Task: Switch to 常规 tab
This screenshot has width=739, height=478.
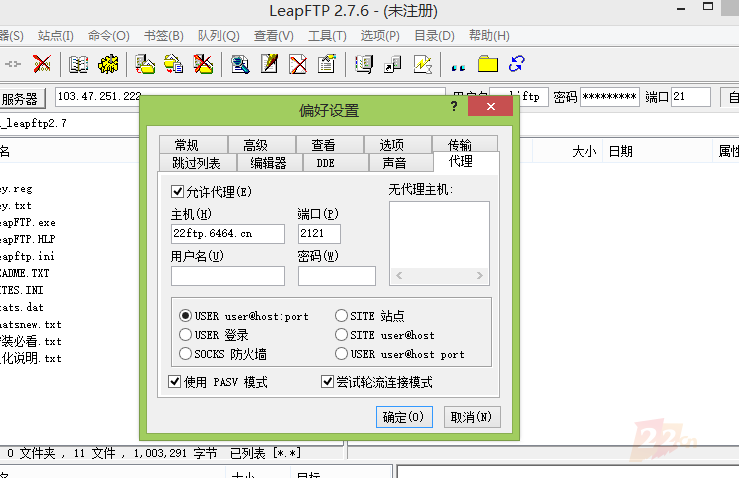Action: click(x=193, y=145)
